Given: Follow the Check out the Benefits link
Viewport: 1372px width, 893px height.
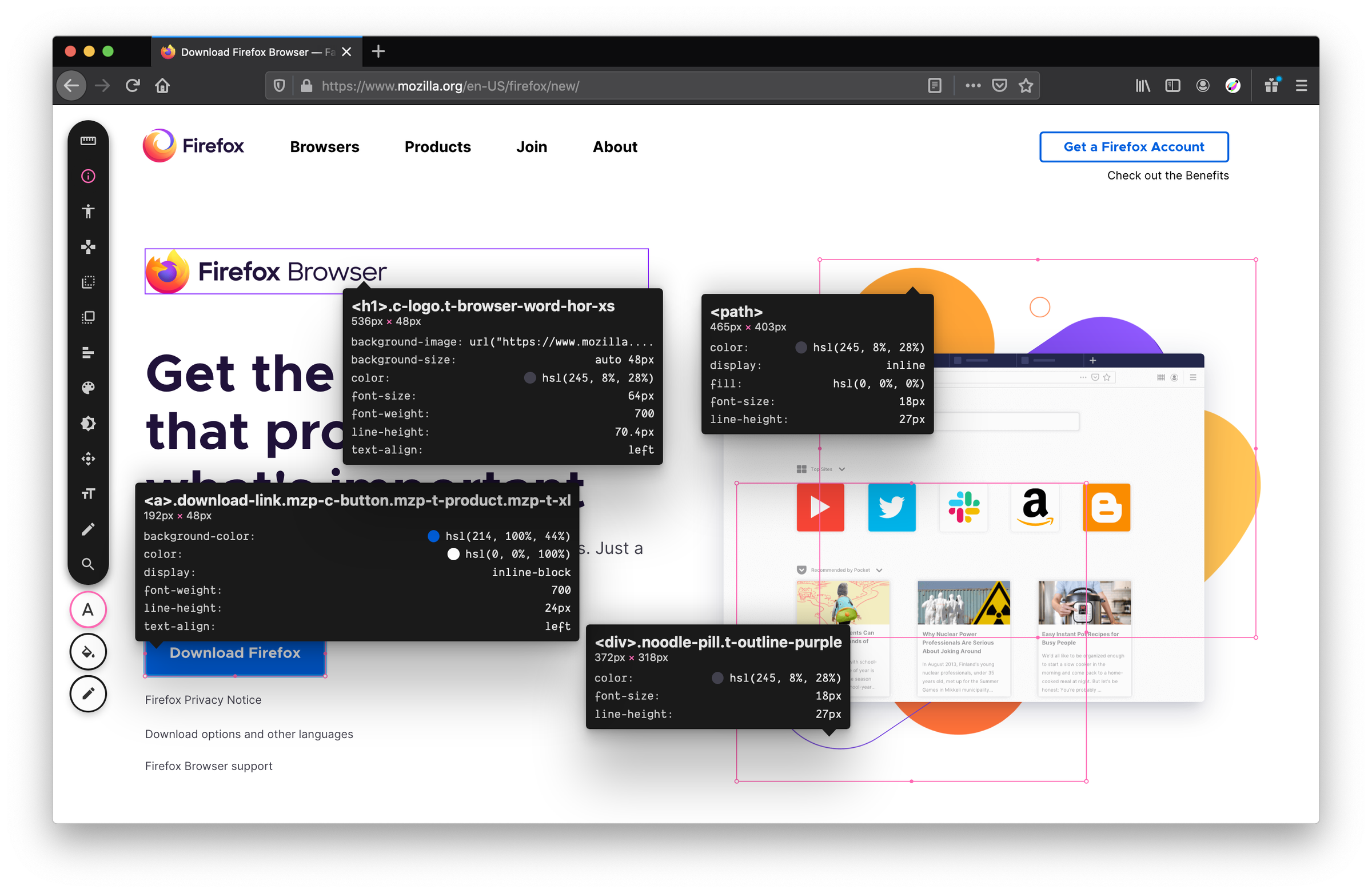Looking at the screenshot, I should click(1168, 176).
